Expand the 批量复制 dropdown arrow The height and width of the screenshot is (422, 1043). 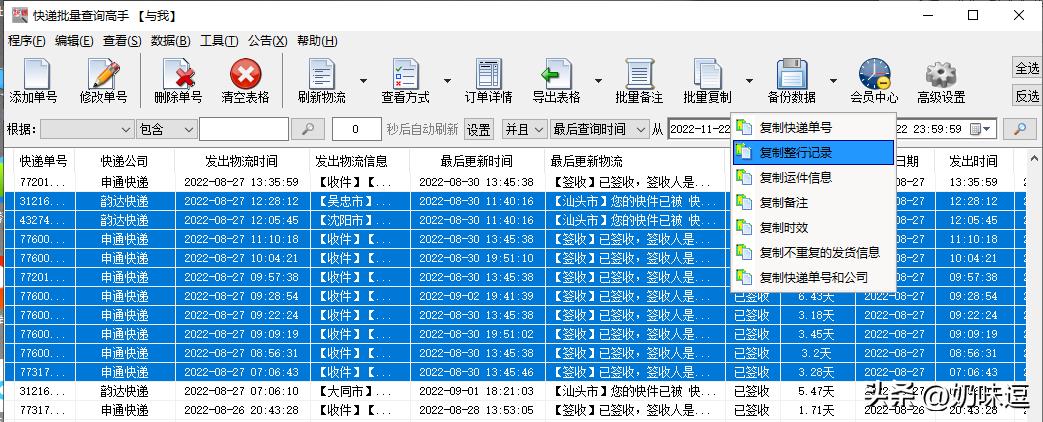[749, 81]
